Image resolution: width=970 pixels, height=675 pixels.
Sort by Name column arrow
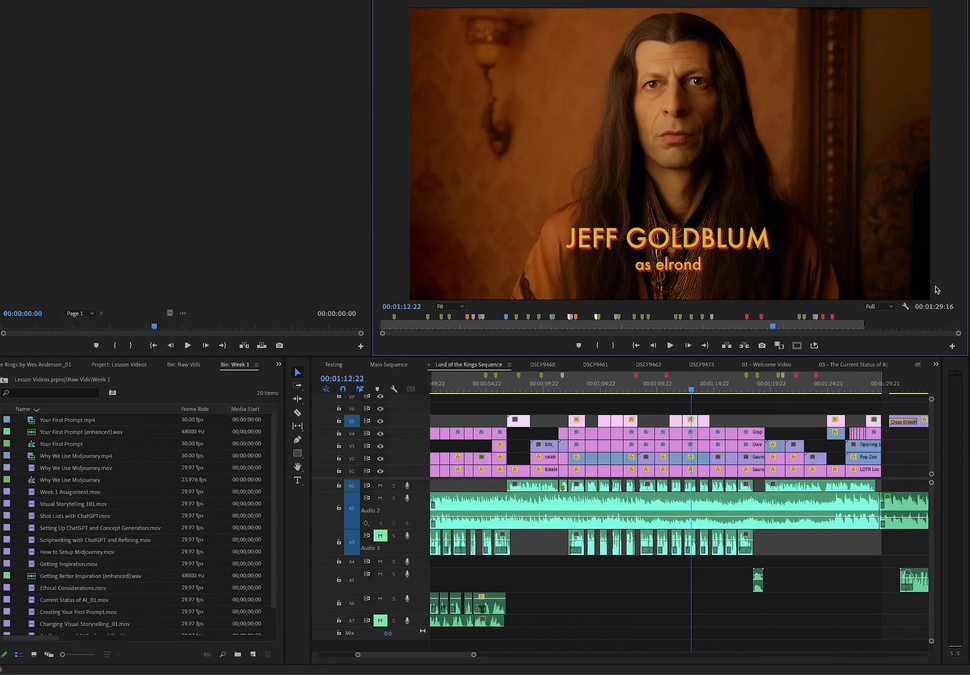coord(36,410)
